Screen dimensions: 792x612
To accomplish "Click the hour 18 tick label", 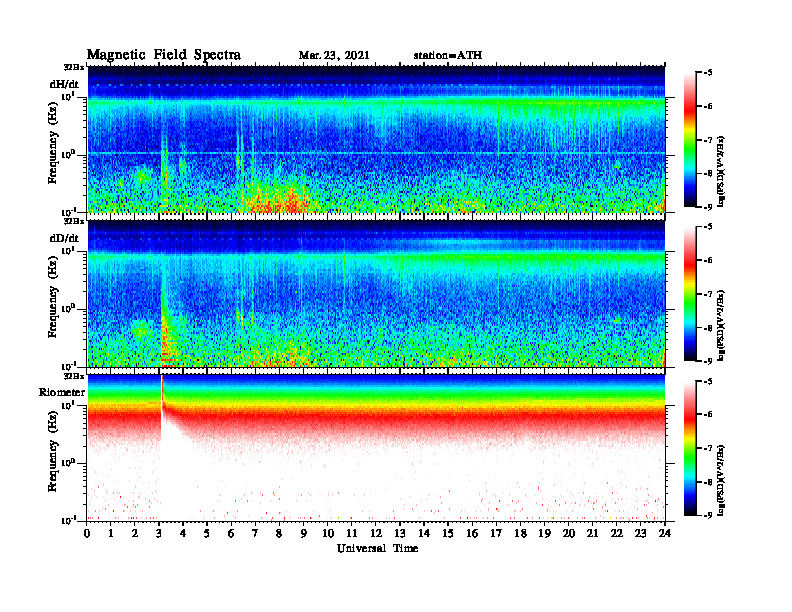I will click(520, 533).
